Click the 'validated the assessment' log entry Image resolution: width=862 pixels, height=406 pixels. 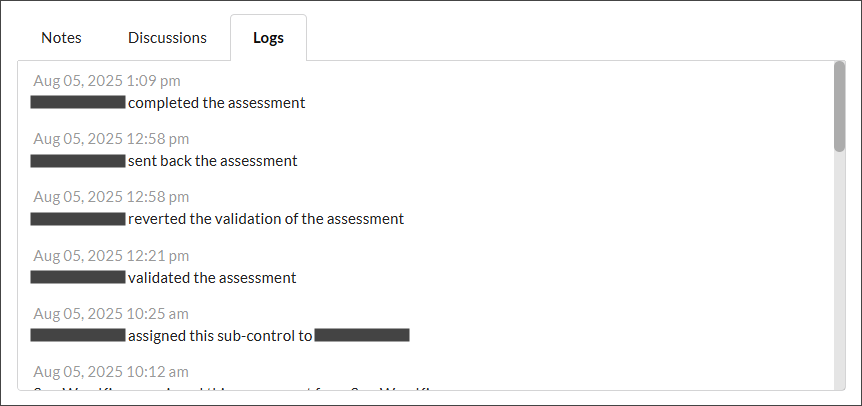(x=212, y=278)
